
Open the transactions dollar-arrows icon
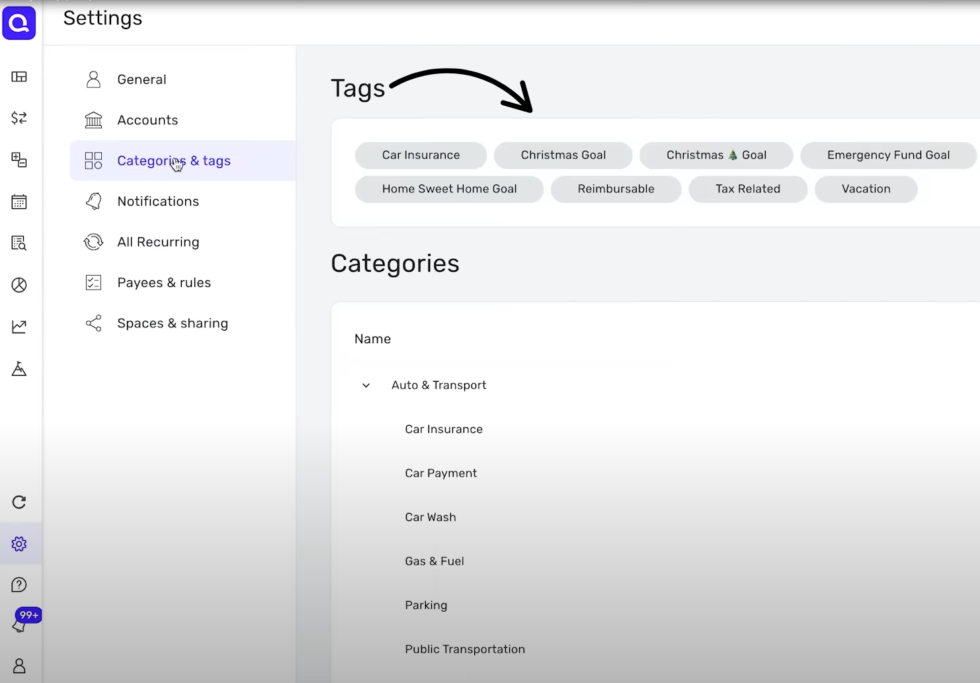click(x=19, y=118)
